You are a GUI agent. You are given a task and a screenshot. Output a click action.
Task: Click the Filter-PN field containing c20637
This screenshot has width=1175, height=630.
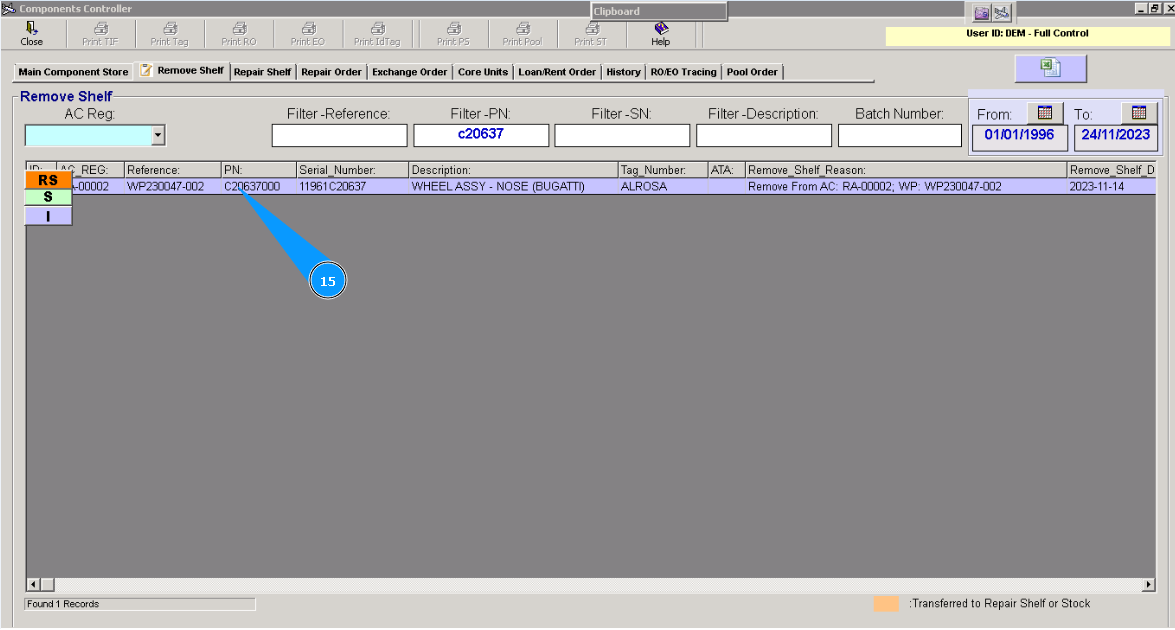(481, 136)
